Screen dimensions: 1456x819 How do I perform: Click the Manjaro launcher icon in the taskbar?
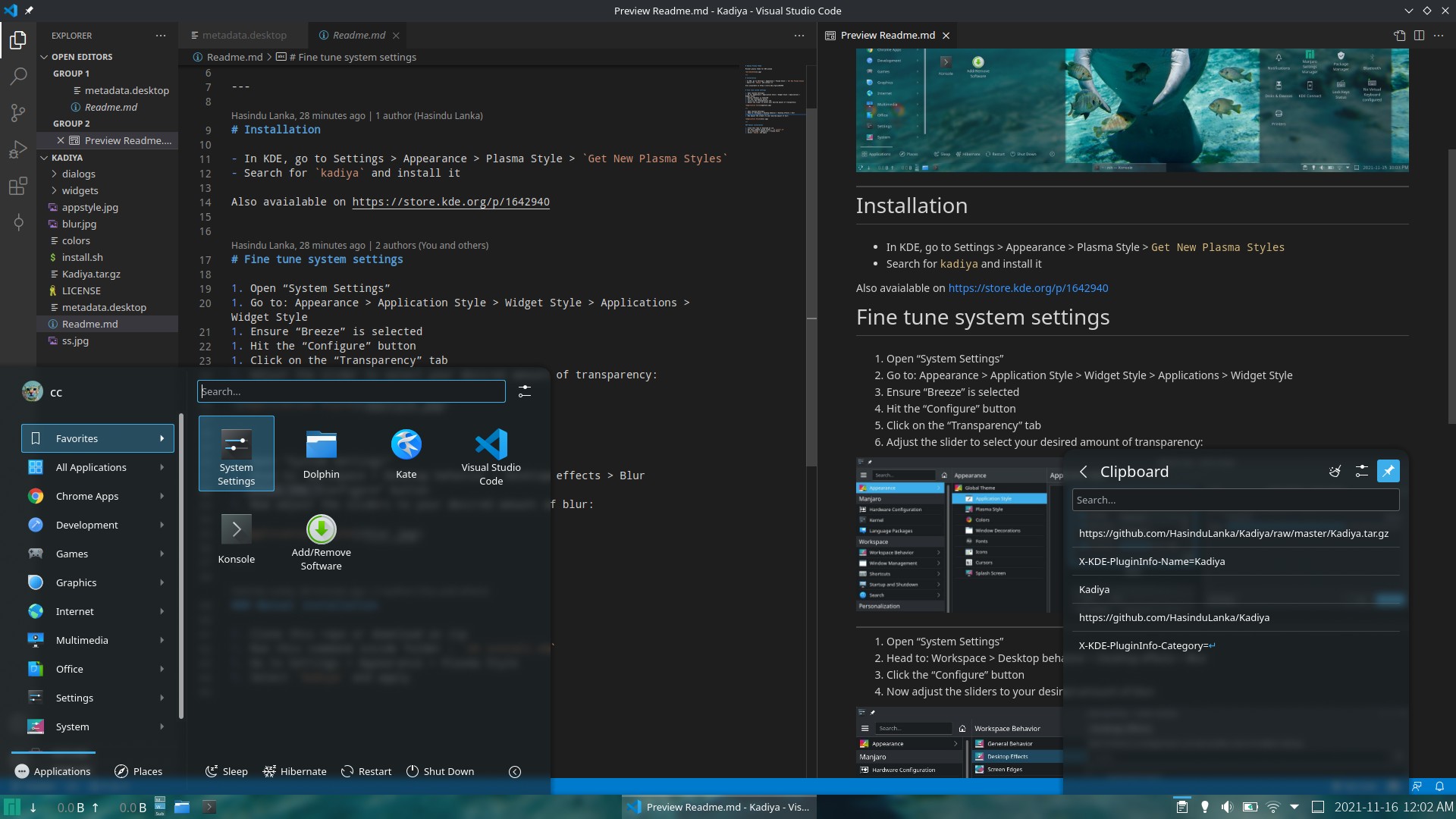11,807
